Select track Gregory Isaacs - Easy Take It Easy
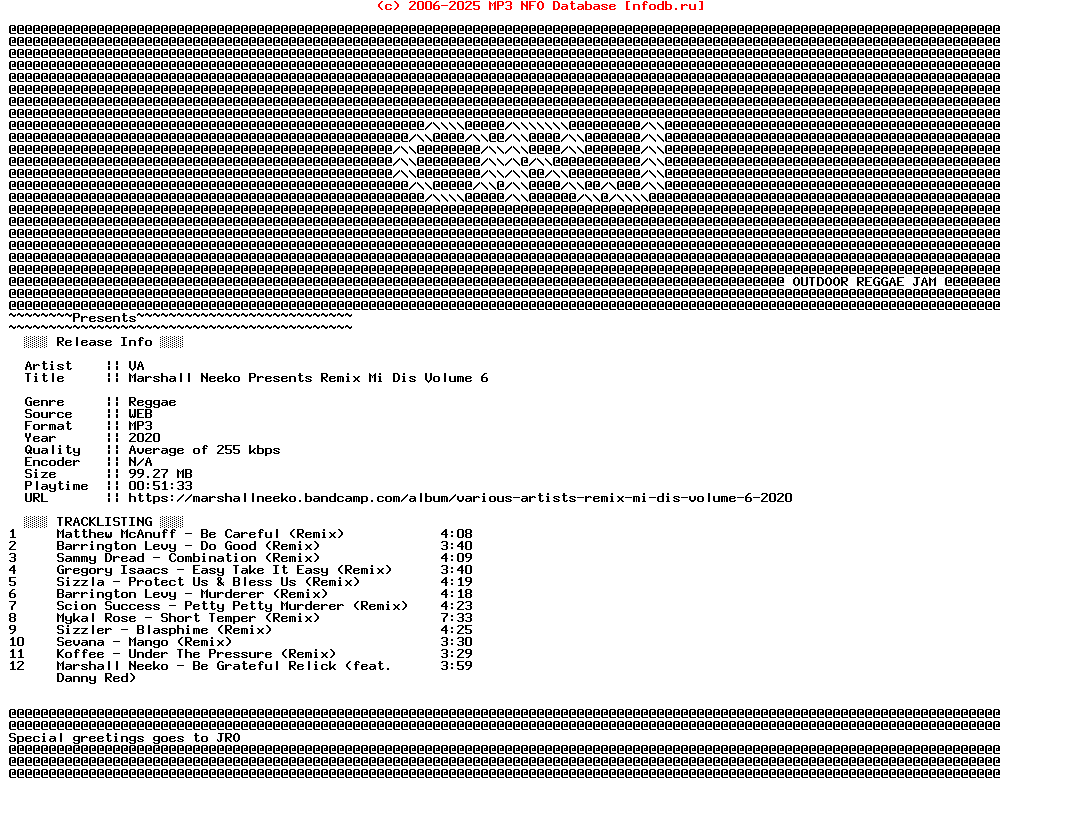This screenshot has height=840, width=1080. (224, 570)
